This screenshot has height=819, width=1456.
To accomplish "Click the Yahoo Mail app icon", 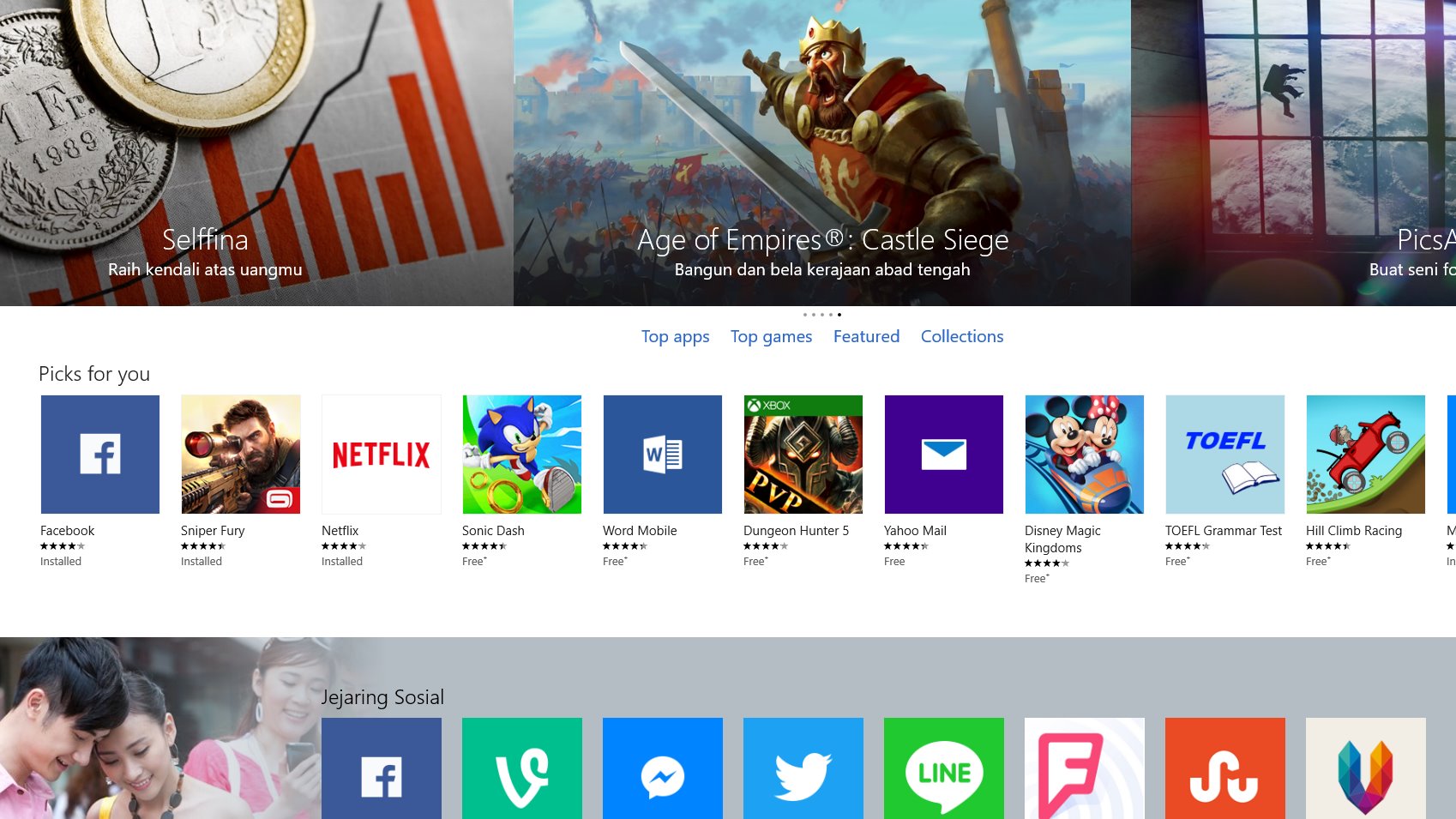I will click(944, 455).
